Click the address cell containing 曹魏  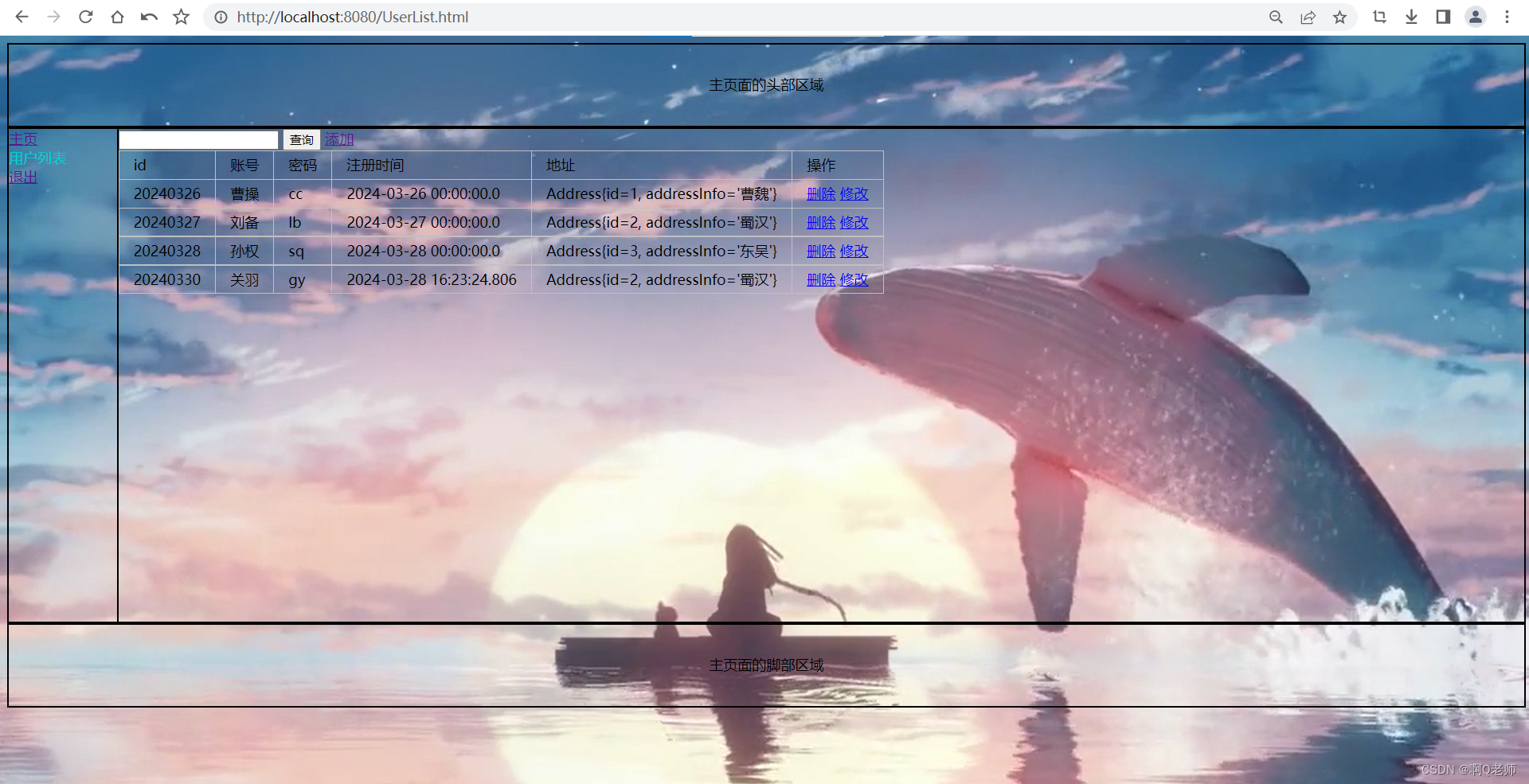coord(662,193)
